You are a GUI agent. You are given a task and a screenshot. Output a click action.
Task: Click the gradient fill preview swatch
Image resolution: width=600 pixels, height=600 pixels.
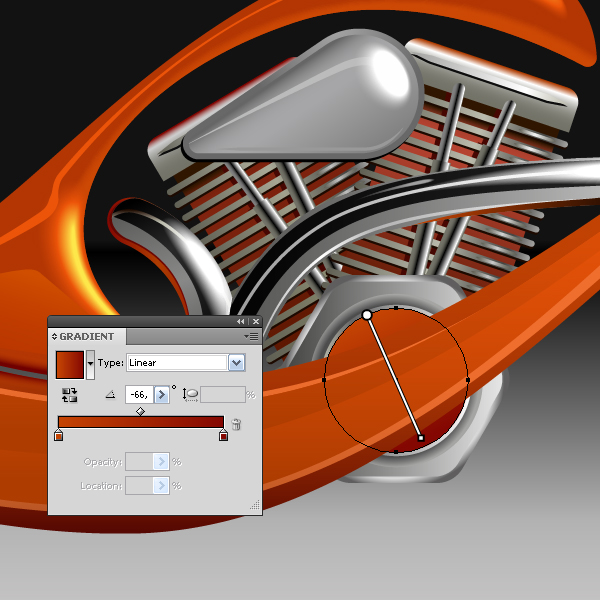pyautogui.click(x=70, y=365)
